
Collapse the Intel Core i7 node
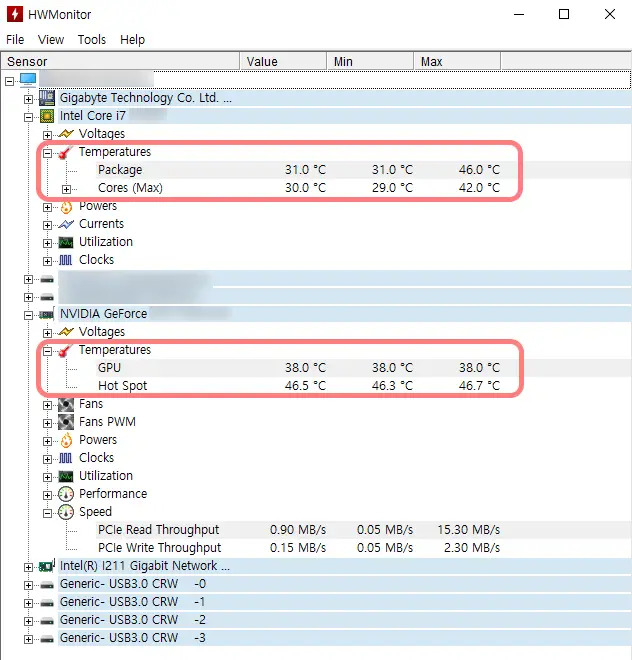pos(28,117)
